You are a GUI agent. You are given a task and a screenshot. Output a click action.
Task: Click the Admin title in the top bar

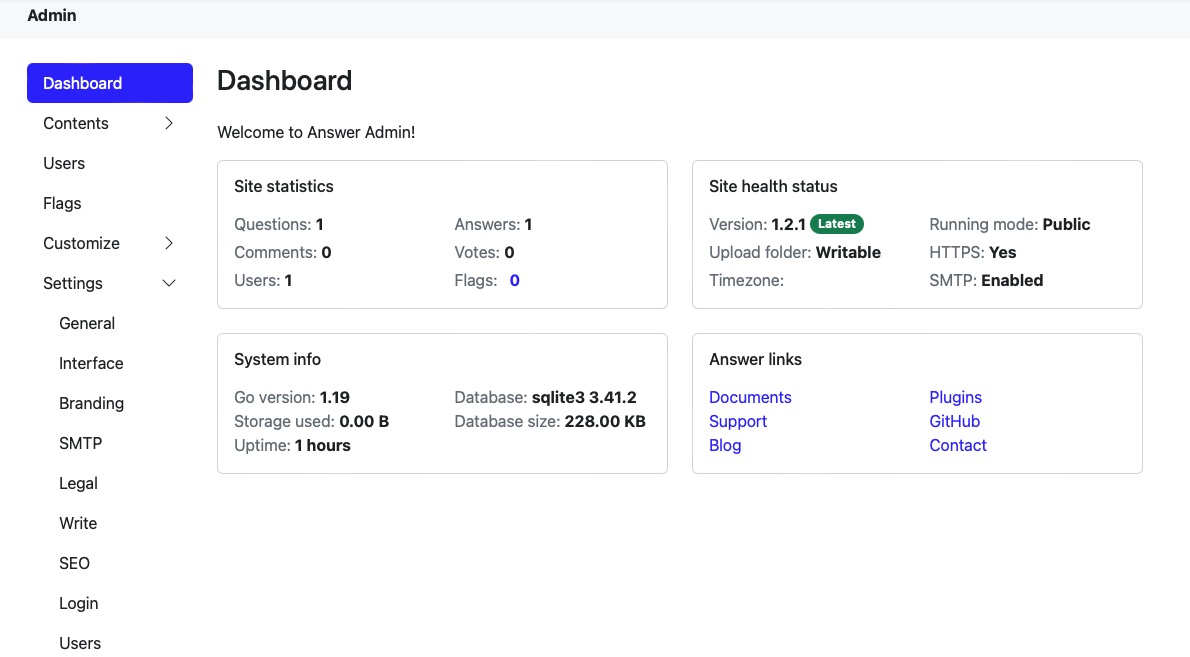51,15
